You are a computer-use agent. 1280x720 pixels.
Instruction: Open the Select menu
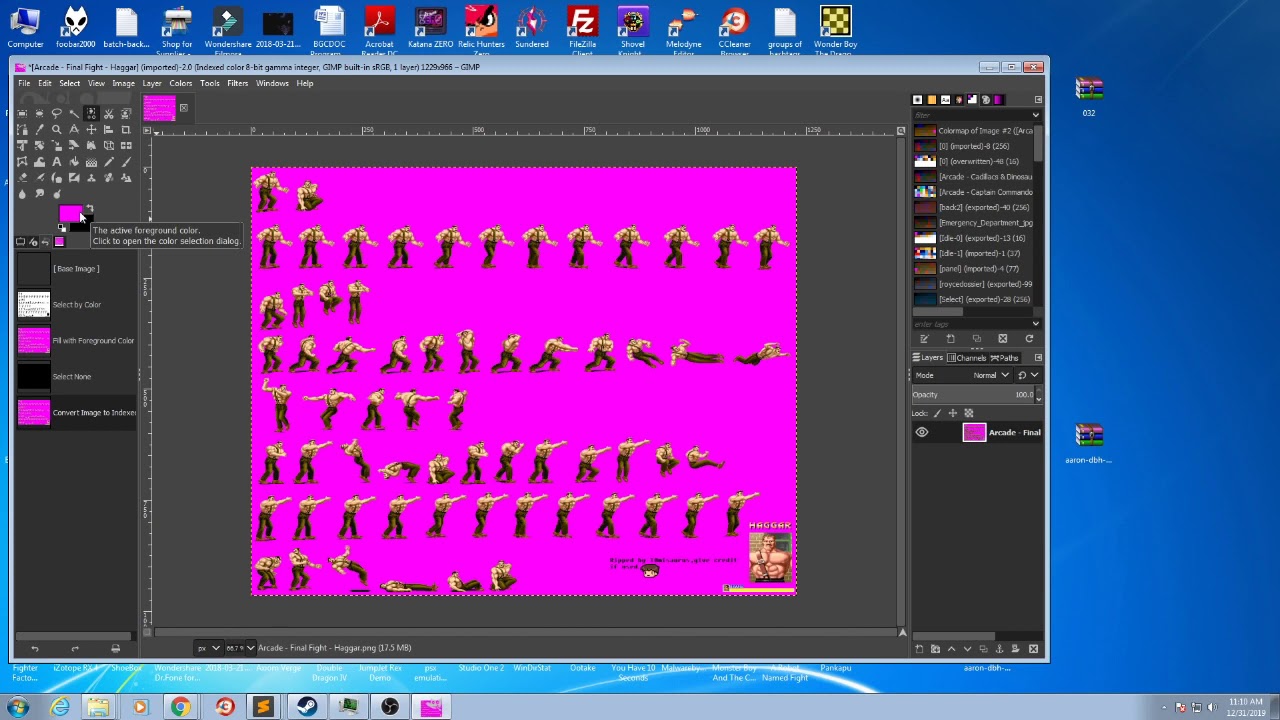[x=69, y=83]
